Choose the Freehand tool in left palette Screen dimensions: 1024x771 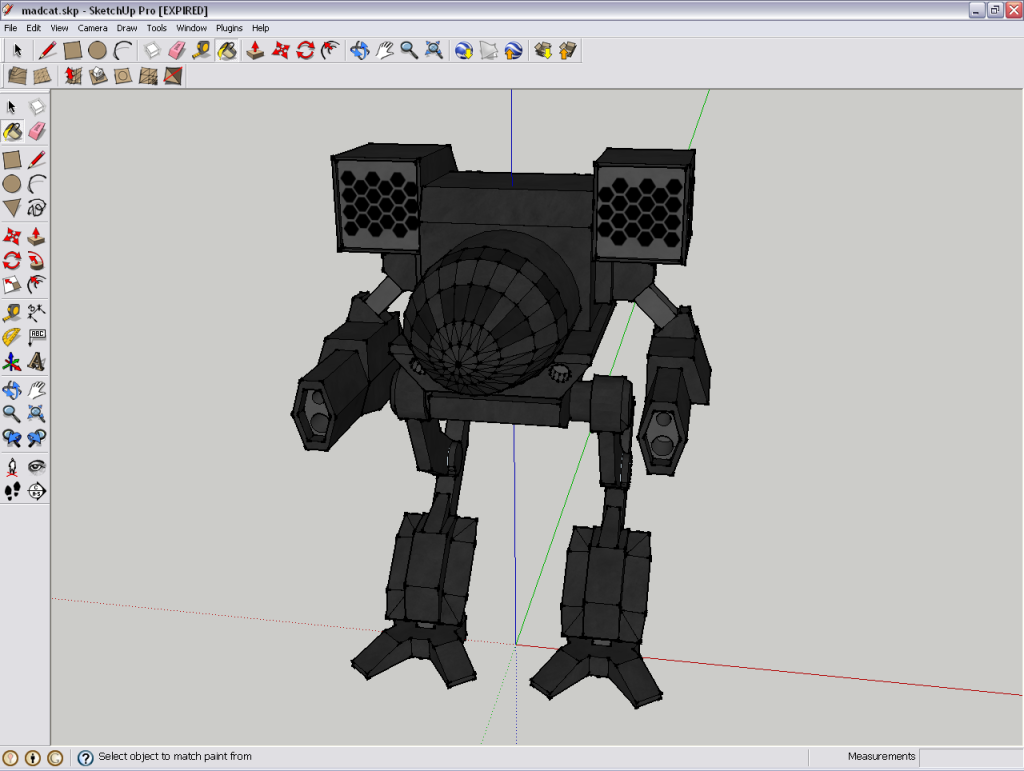pyautogui.click(x=37, y=208)
